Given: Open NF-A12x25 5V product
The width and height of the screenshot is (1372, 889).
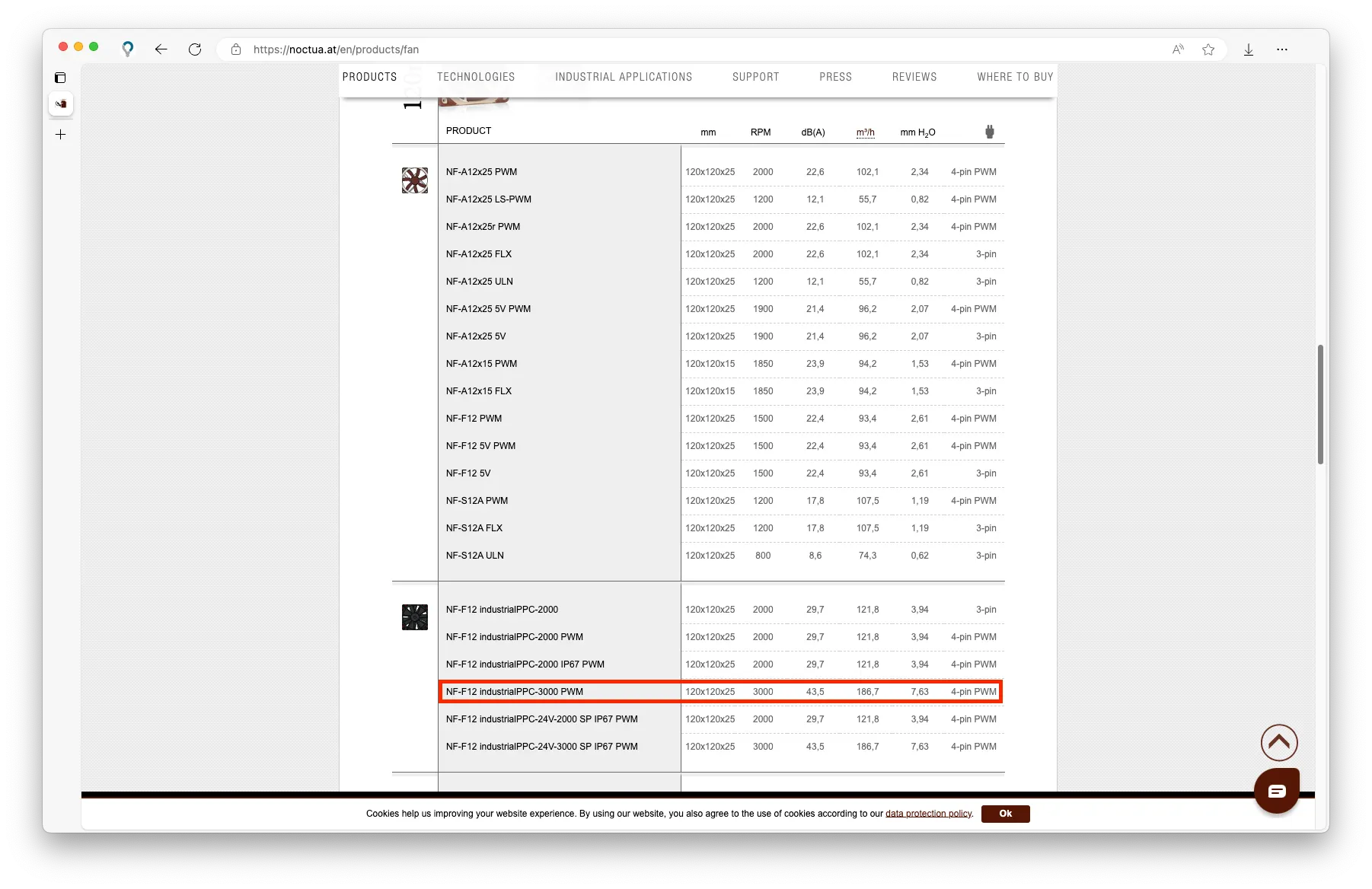Looking at the screenshot, I should click(x=476, y=336).
